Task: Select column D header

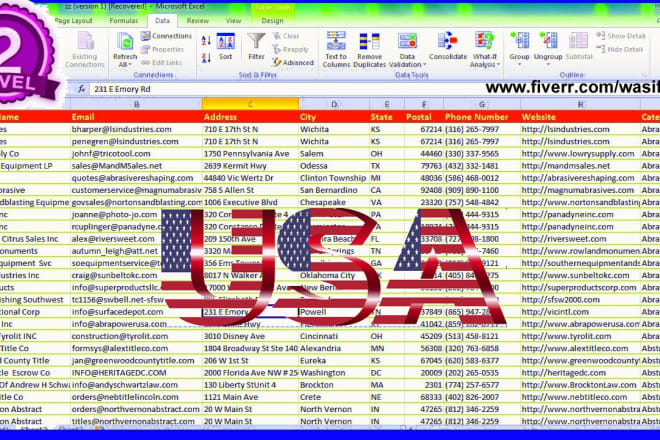Action: (x=334, y=104)
